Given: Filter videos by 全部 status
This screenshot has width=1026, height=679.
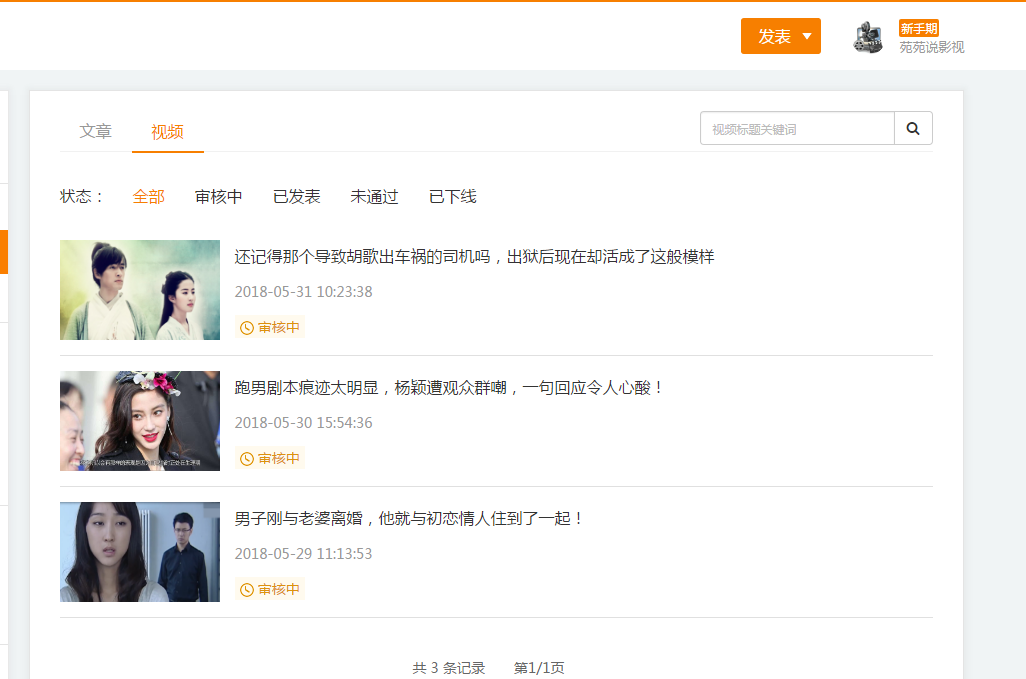Looking at the screenshot, I should (x=149, y=196).
